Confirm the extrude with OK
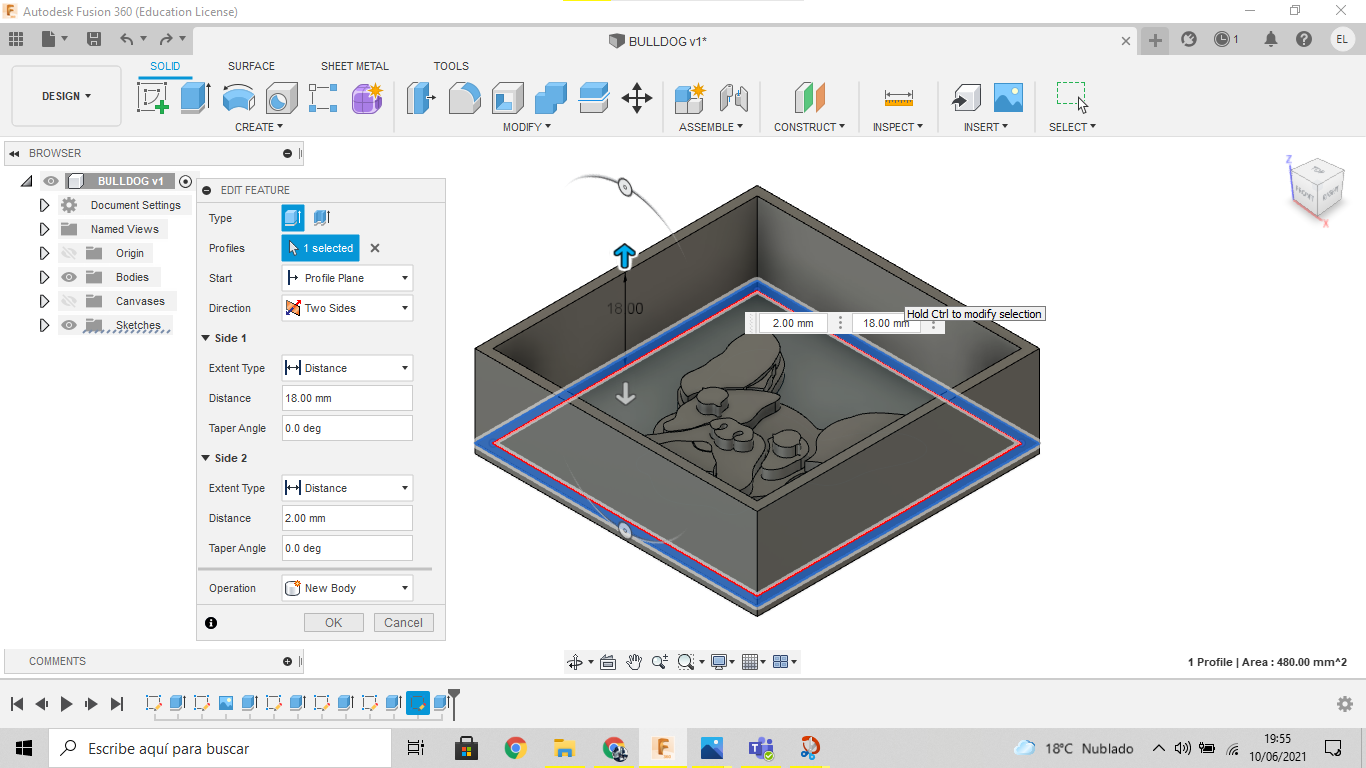The width and height of the screenshot is (1366, 768). click(334, 622)
